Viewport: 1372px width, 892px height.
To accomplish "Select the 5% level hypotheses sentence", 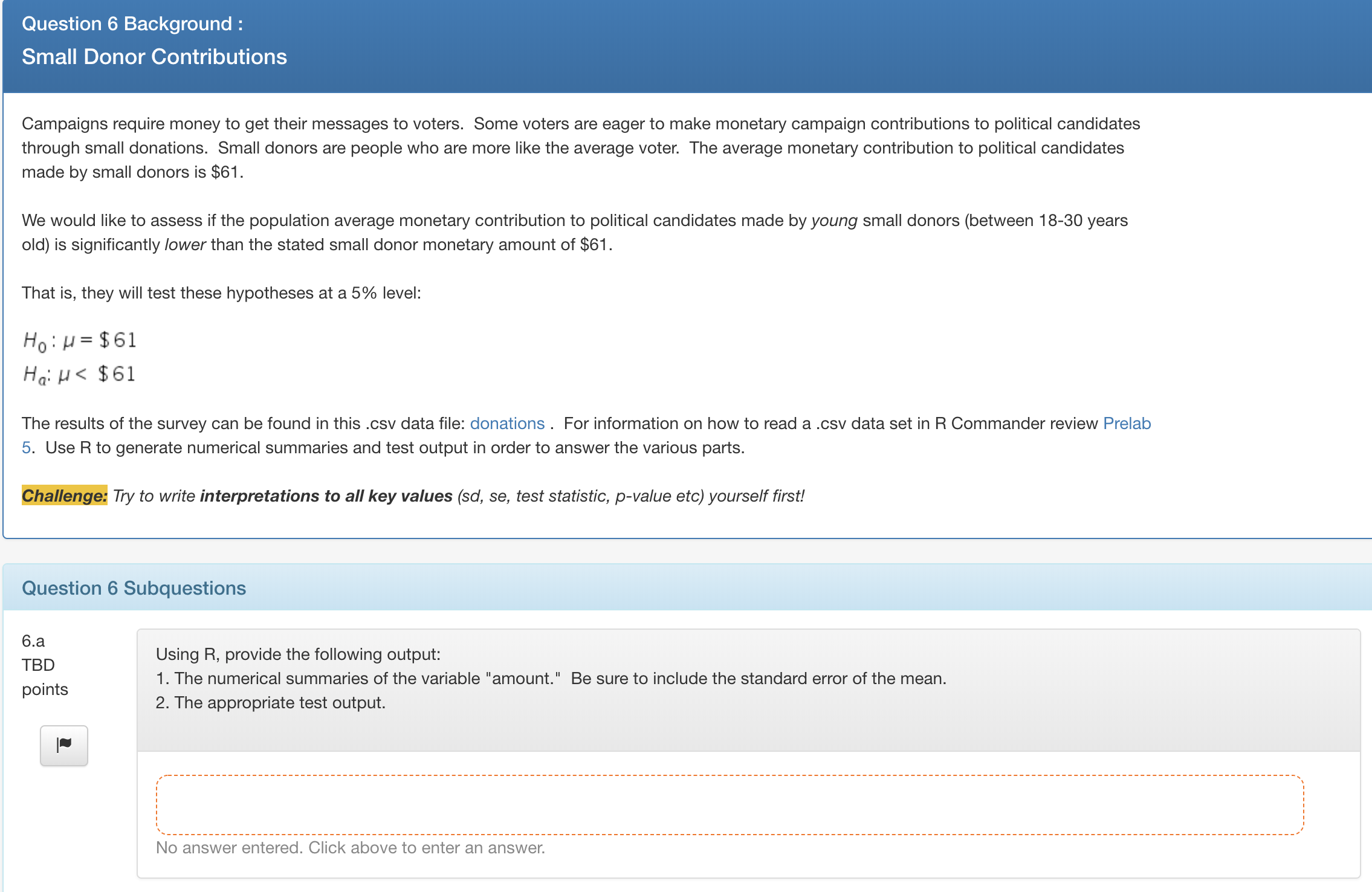I will click(221, 292).
